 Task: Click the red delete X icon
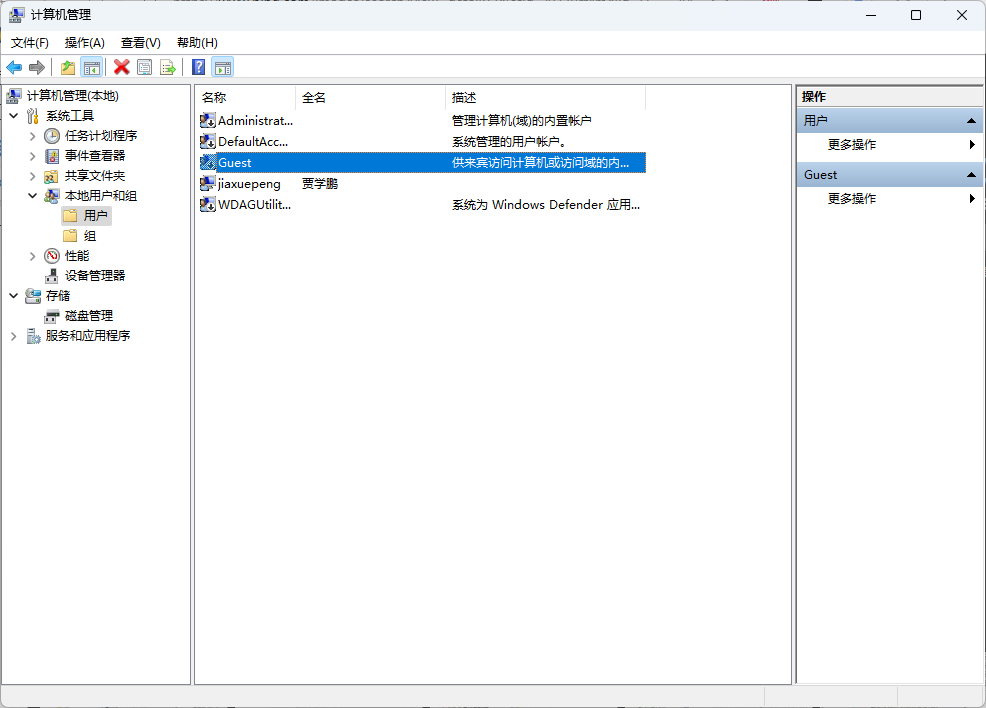click(x=122, y=67)
